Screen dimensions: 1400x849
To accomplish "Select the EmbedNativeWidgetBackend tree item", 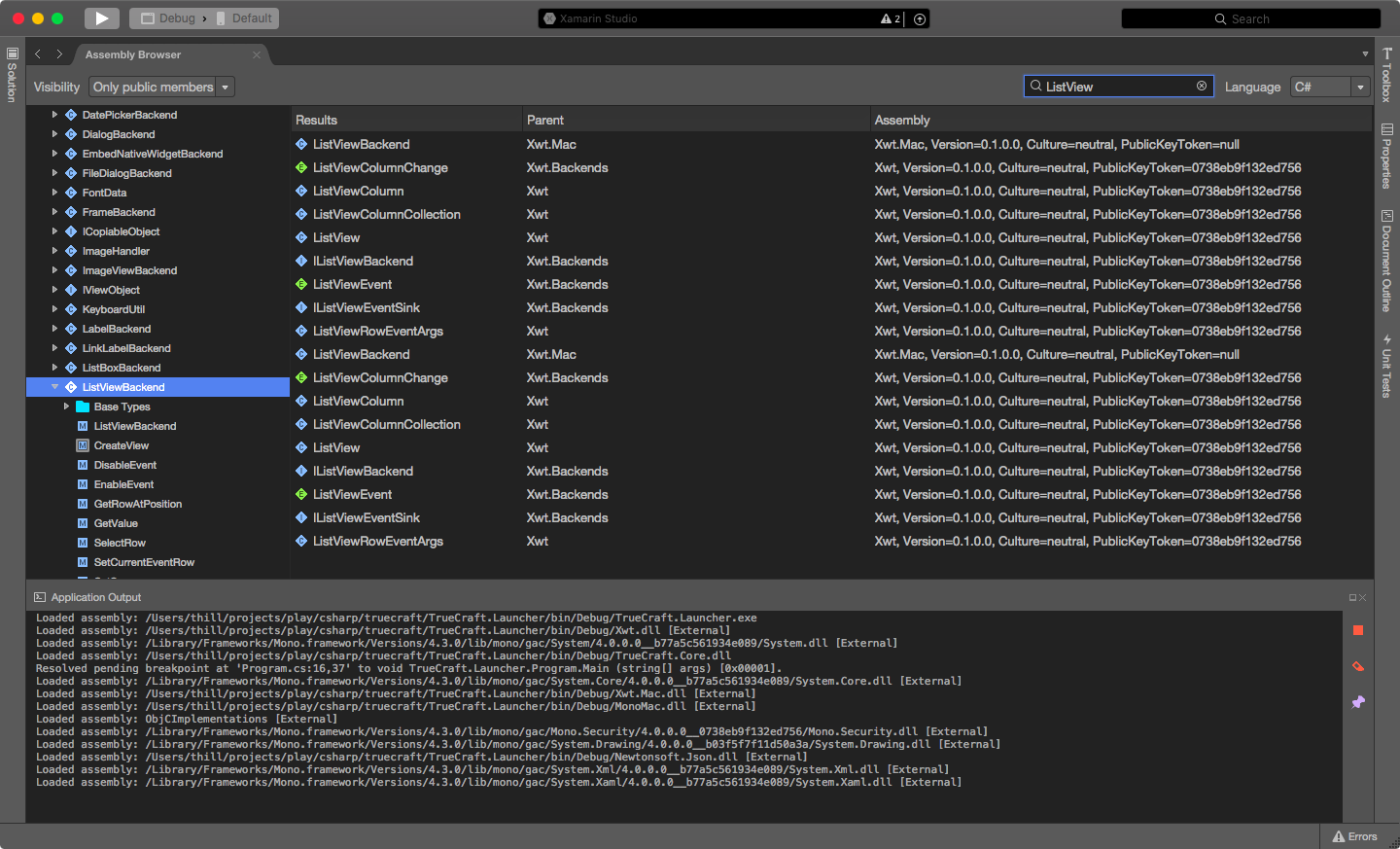I will (153, 154).
